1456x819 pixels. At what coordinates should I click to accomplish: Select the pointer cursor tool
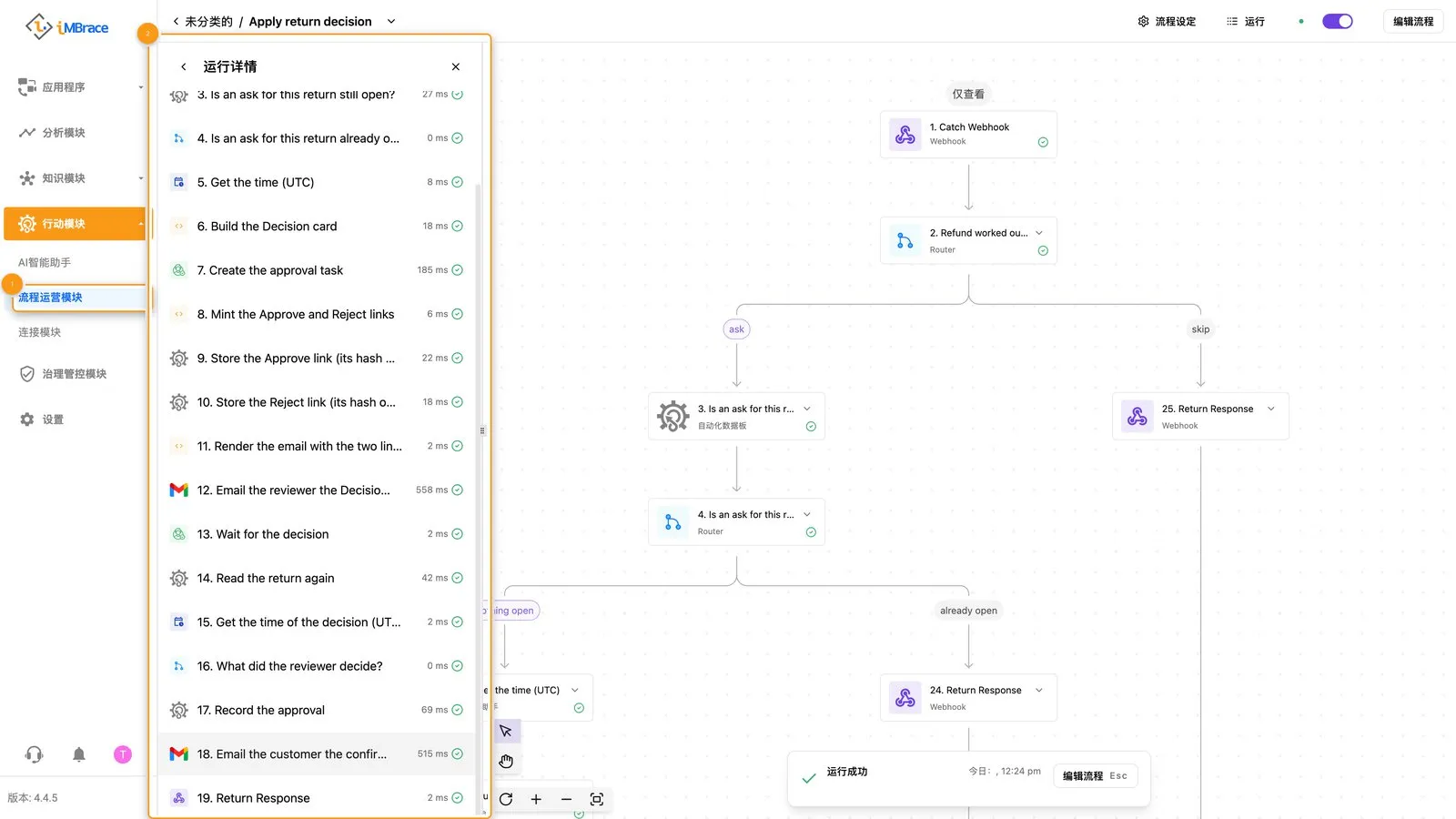[x=506, y=731]
